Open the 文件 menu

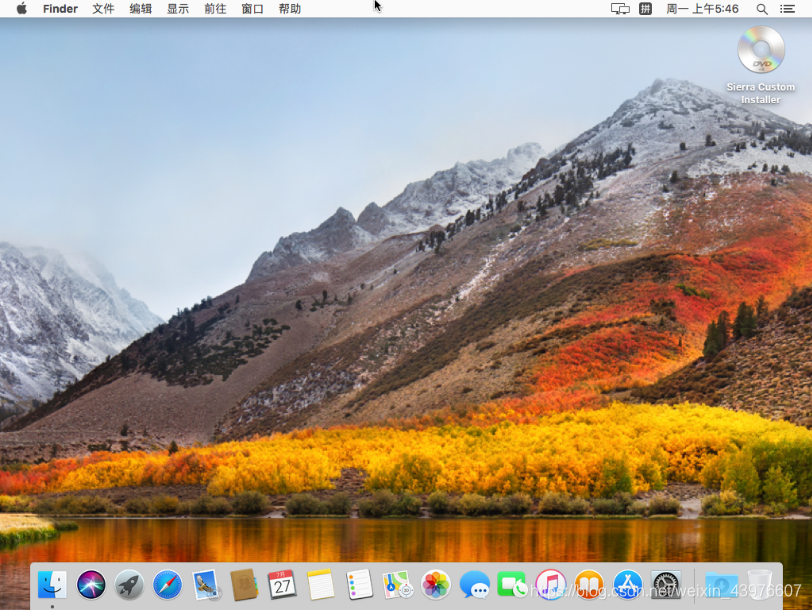(x=103, y=9)
